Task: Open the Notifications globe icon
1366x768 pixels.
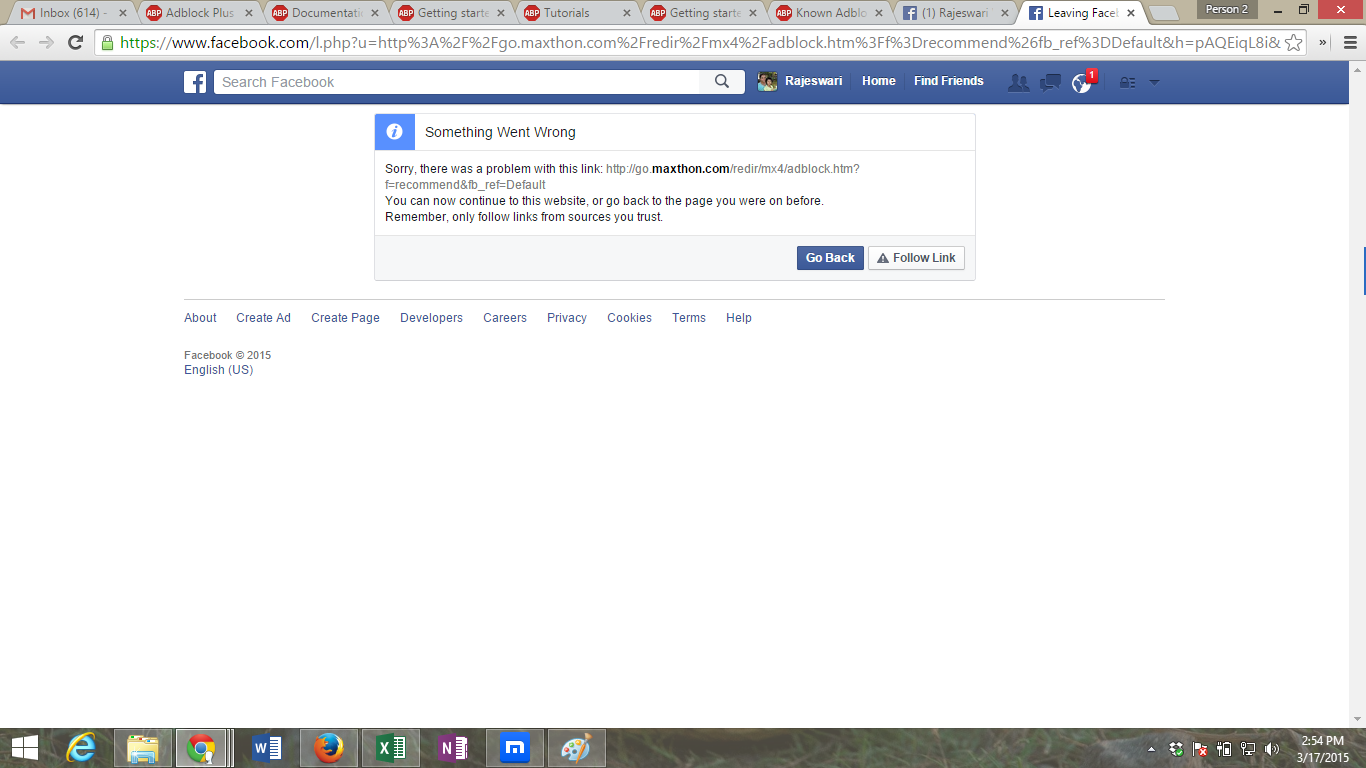Action: coord(1082,83)
